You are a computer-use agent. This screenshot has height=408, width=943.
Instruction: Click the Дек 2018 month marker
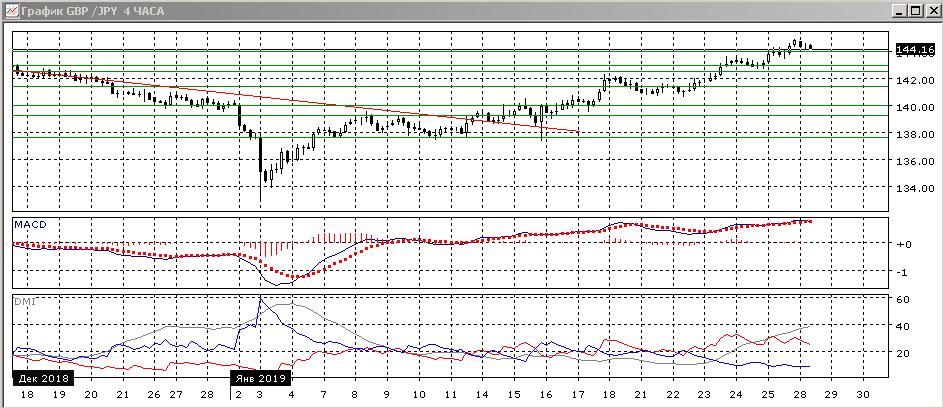coord(43,379)
